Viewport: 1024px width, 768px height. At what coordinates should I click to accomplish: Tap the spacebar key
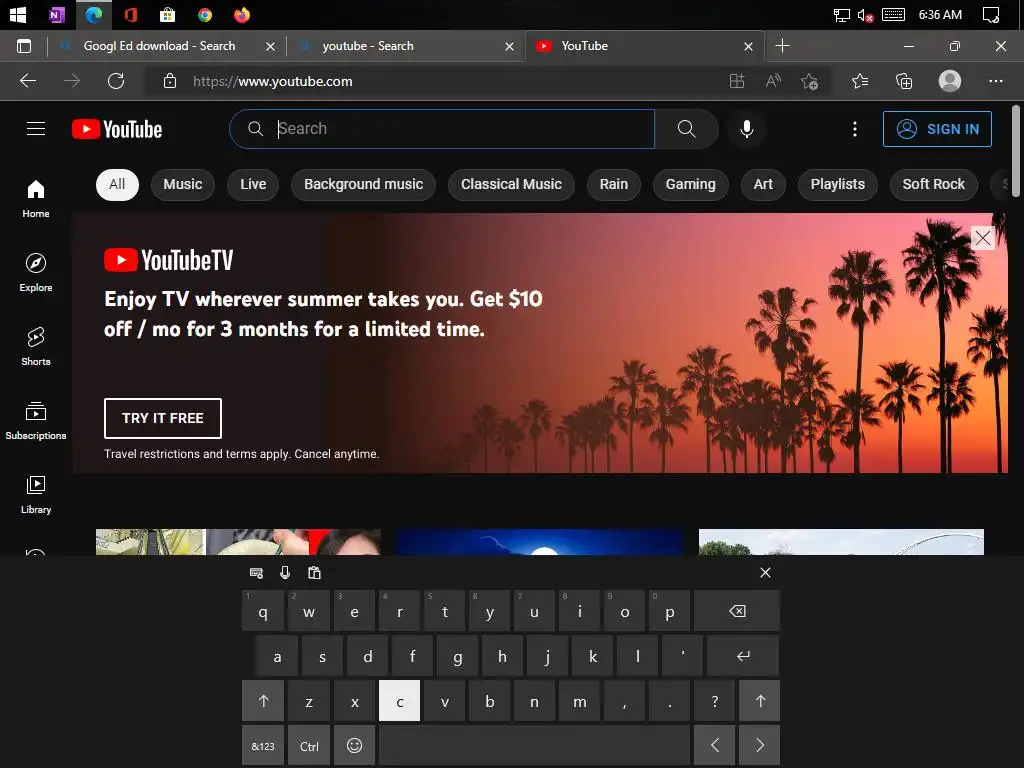534,745
